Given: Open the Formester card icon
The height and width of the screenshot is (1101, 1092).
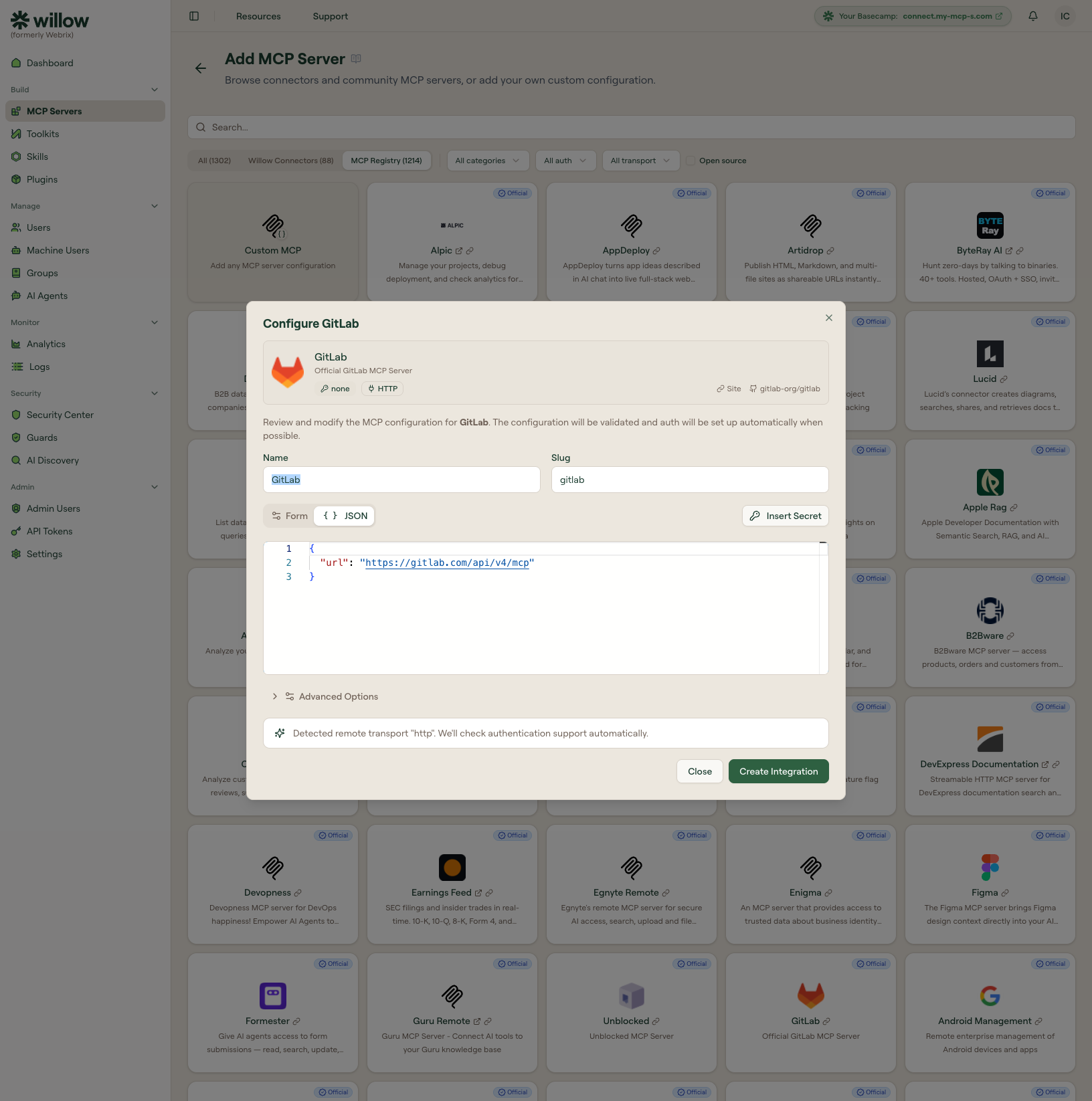Looking at the screenshot, I should [273, 996].
